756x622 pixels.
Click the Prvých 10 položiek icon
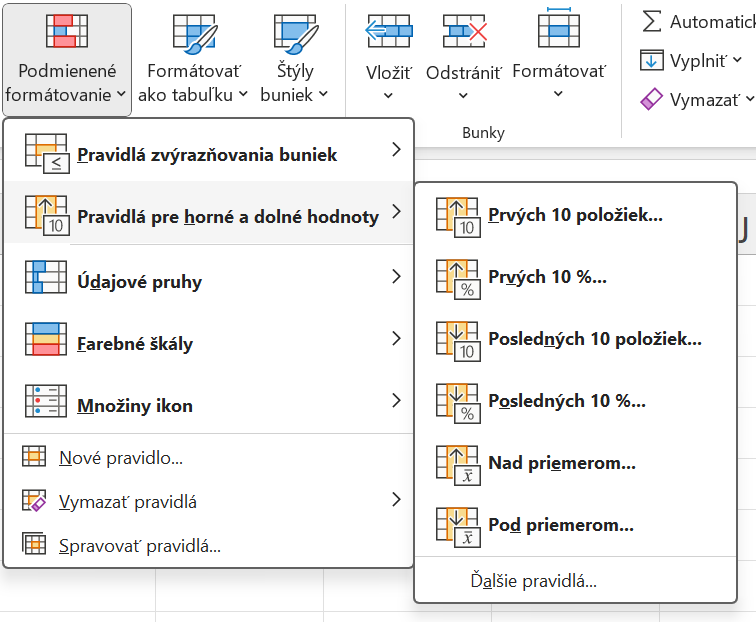click(x=458, y=218)
